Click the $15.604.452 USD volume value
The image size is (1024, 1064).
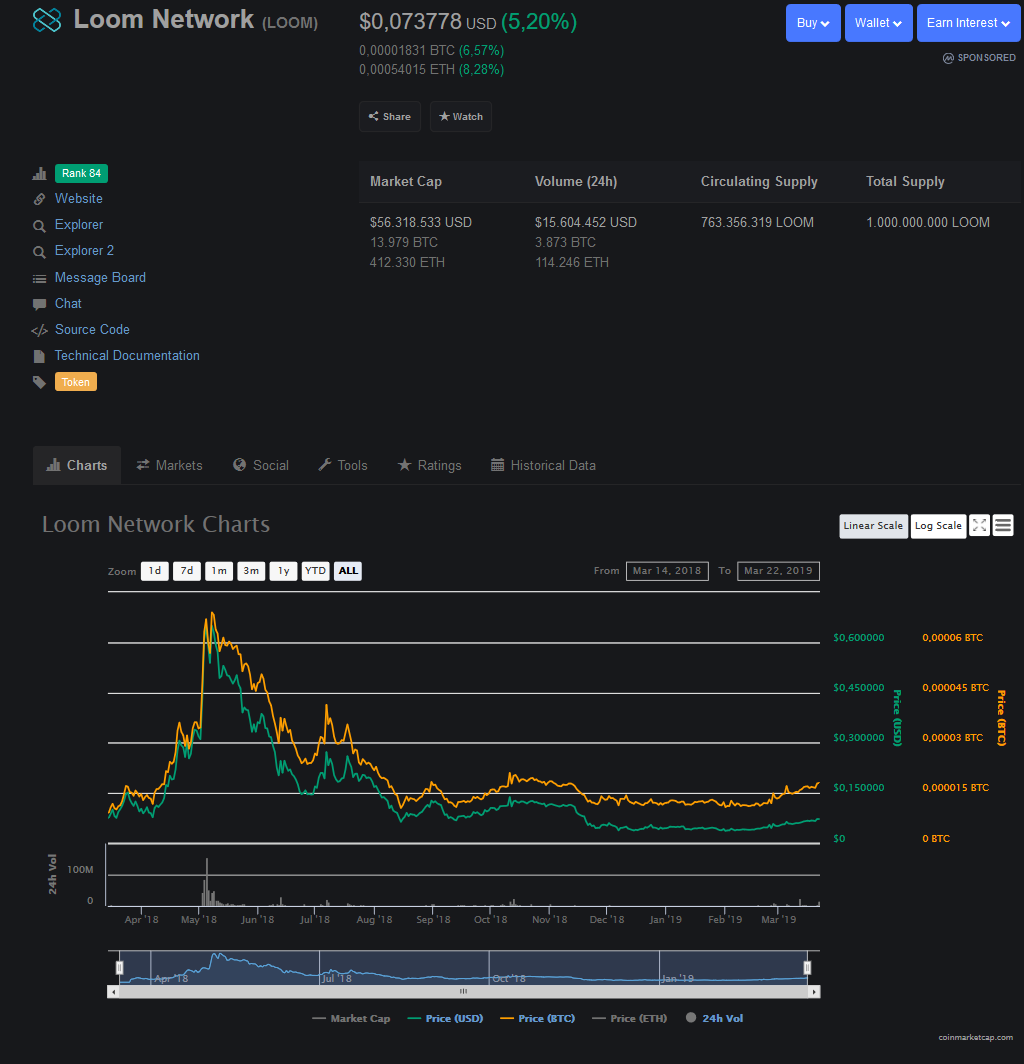(586, 223)
